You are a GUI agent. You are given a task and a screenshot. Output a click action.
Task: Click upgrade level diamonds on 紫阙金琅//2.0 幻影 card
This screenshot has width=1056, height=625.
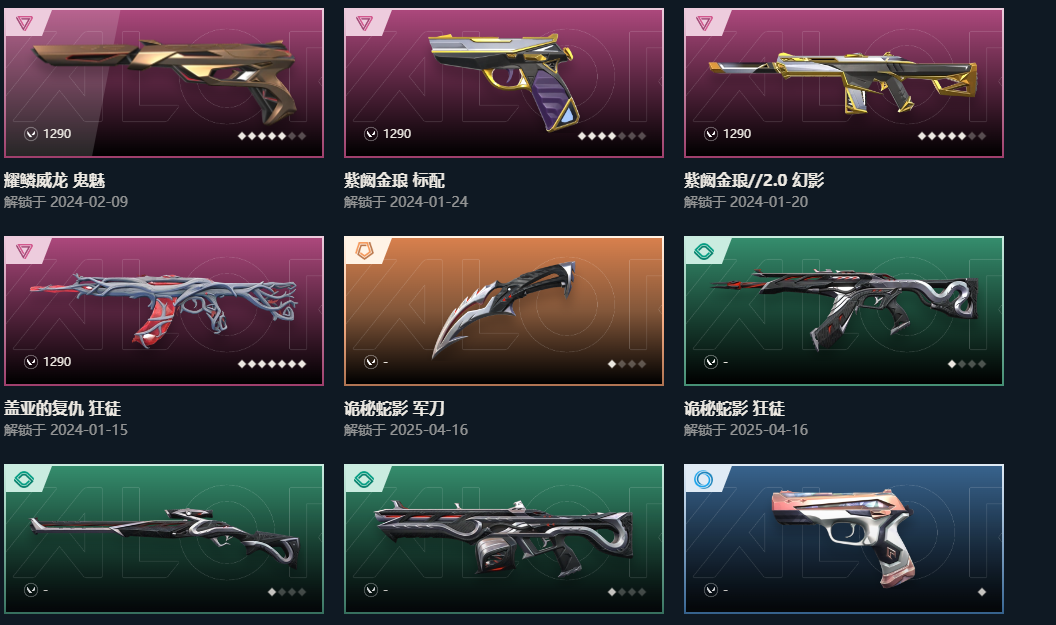point(952,136)
